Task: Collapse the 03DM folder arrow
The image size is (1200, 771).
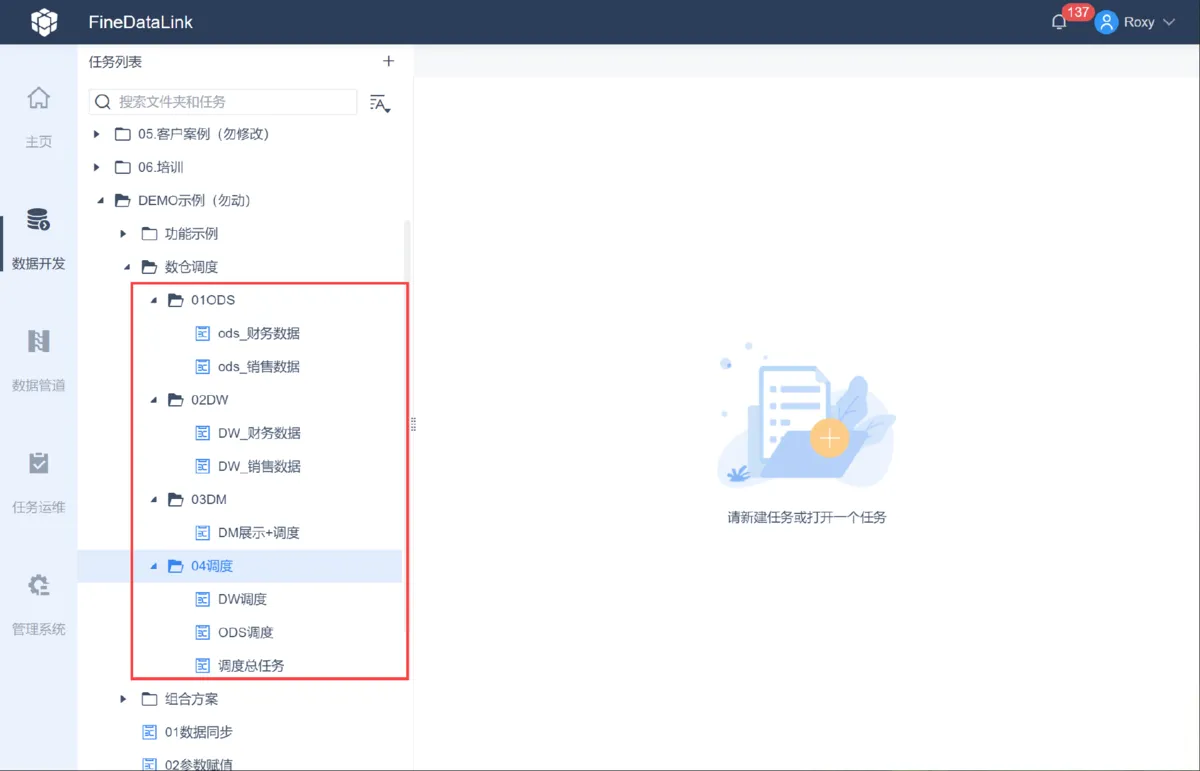Action: tap(154, 500)
